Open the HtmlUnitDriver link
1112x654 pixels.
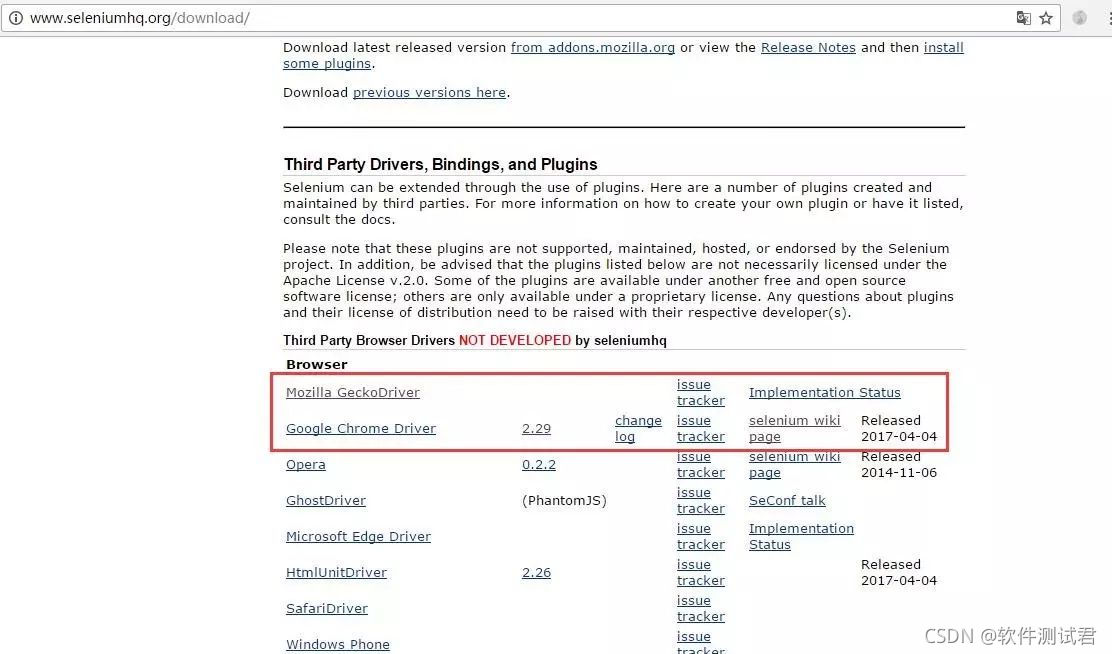(x=336, y=573)
